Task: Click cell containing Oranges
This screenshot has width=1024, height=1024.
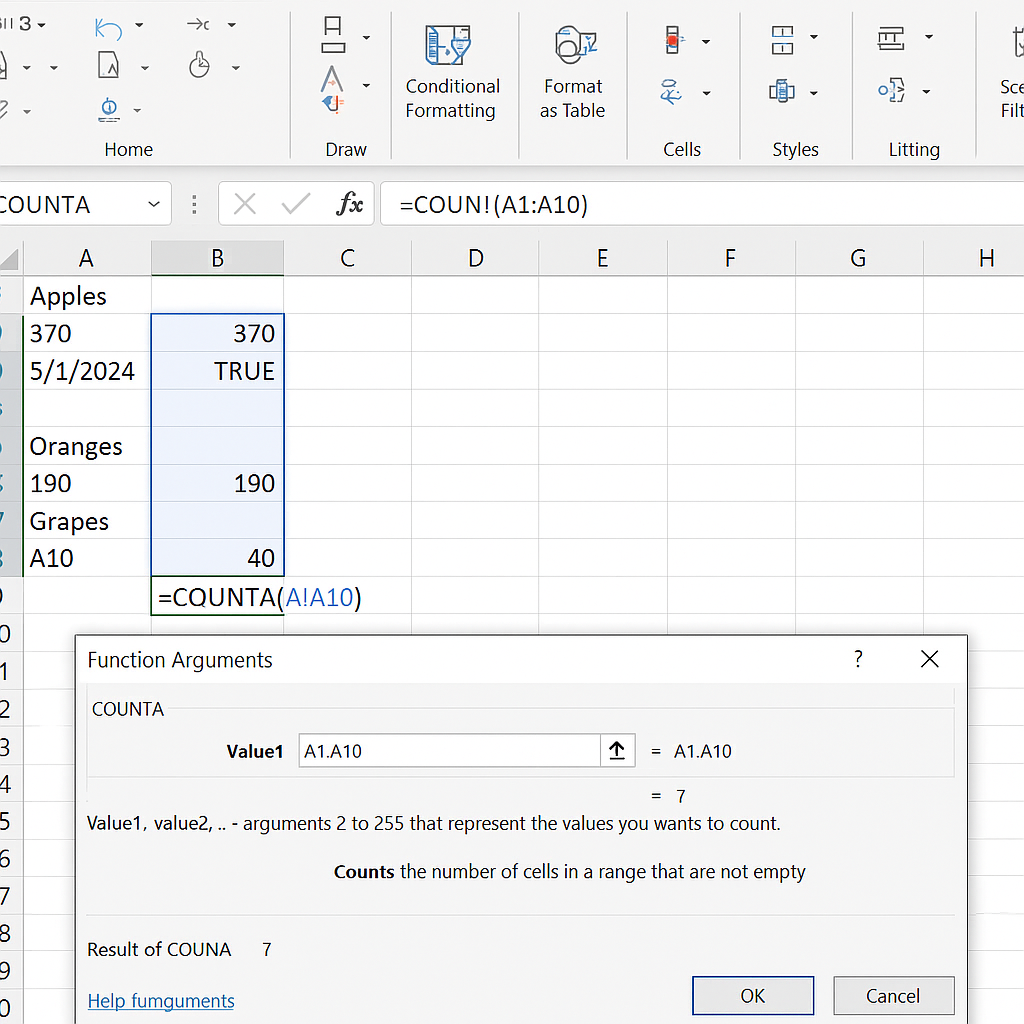Action: click(x=87, y=446)
